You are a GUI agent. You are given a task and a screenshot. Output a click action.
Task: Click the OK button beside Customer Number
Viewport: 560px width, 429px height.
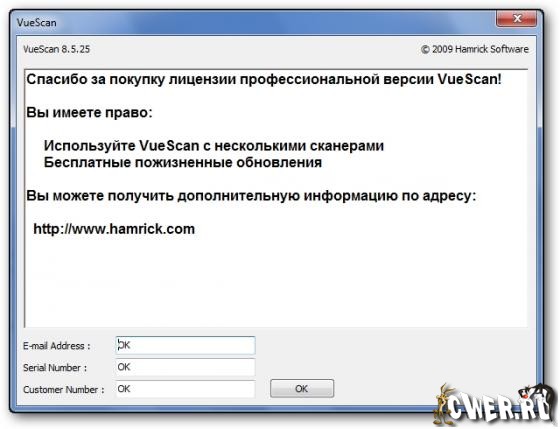click(x=302, y=388)
